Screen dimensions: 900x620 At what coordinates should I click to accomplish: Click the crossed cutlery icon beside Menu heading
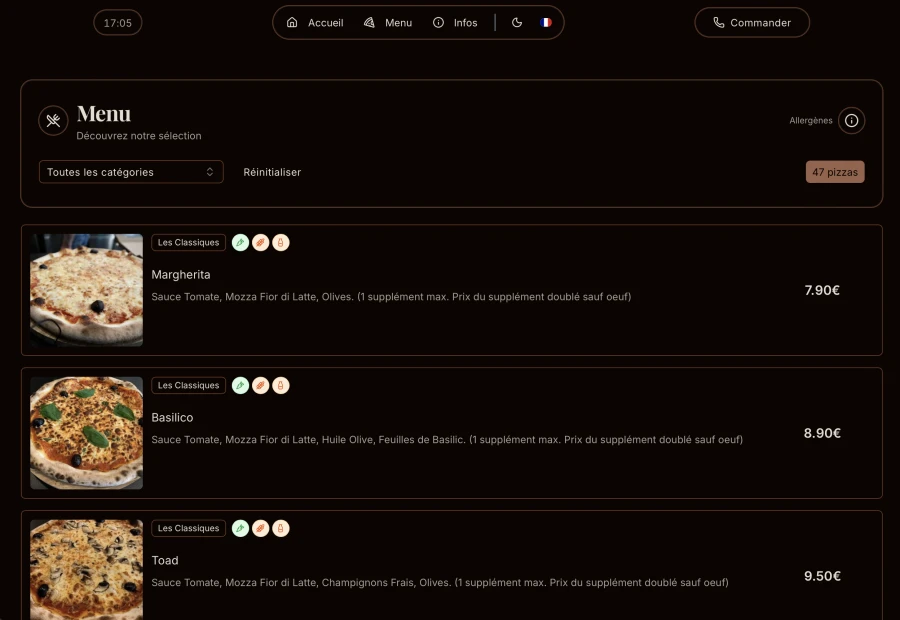53,120
